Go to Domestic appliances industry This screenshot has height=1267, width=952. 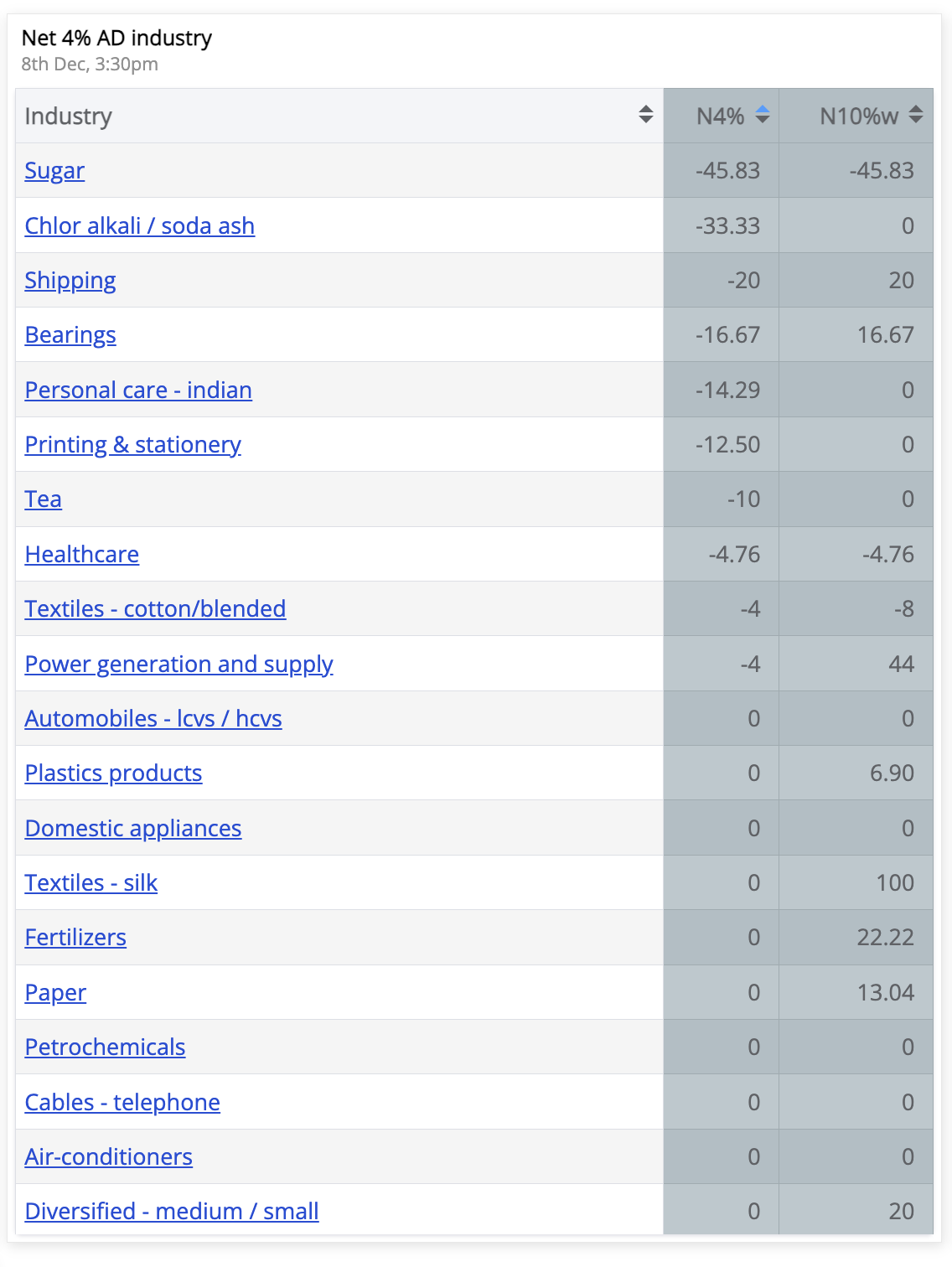click(x=133, y=828)
